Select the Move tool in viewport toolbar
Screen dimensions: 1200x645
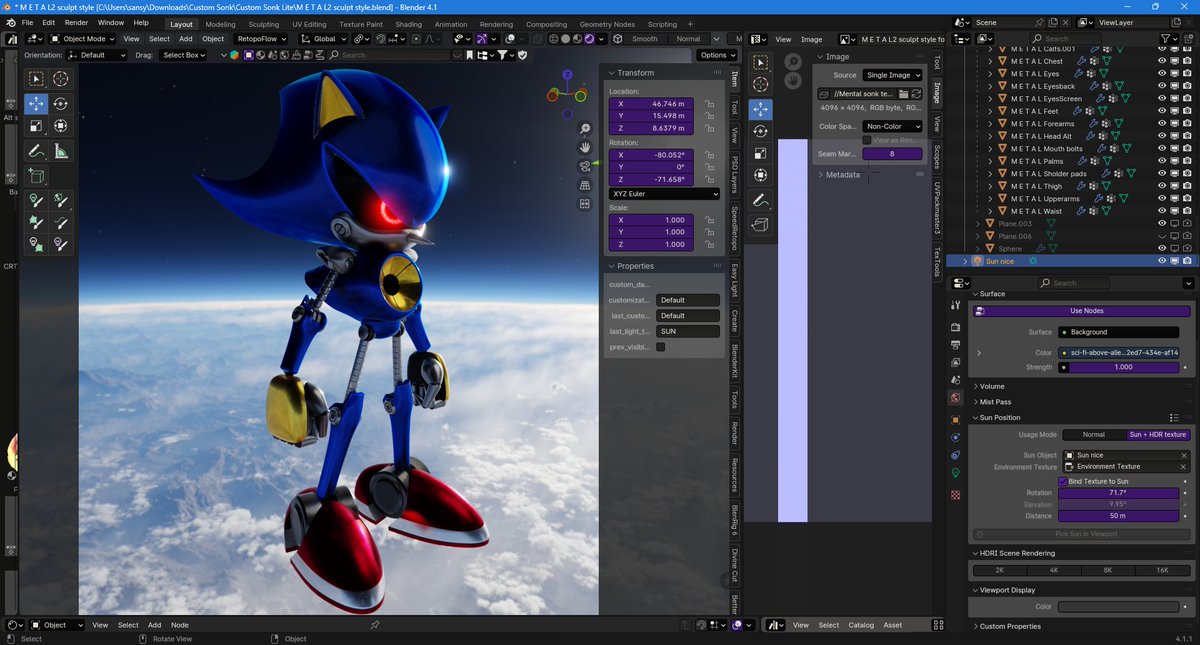tap(36, 103)
